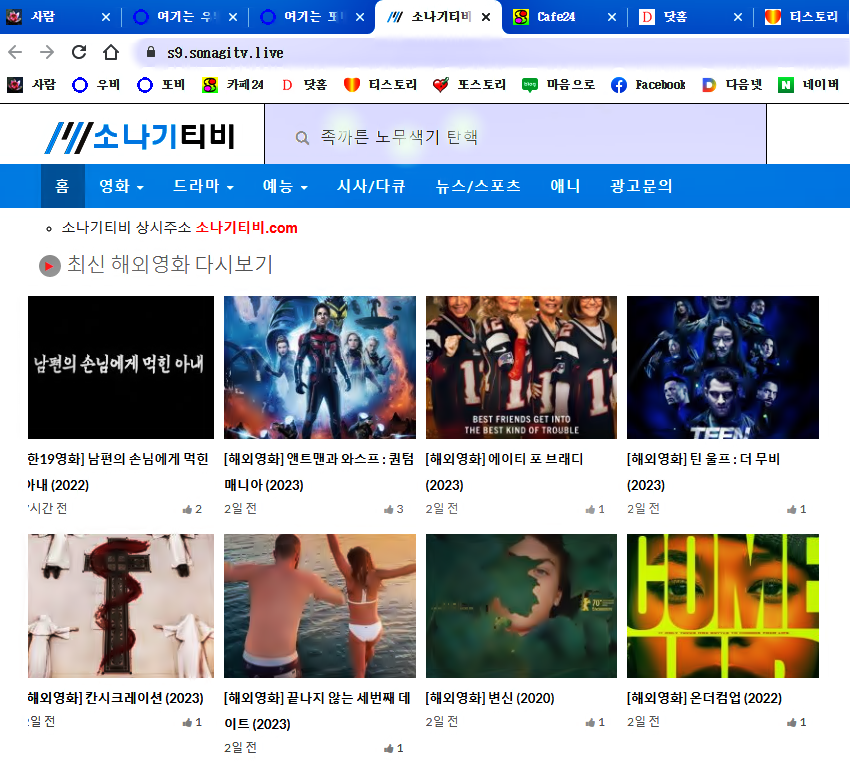Open the 80 for Brady poster thumbnail

click(521, 367)
